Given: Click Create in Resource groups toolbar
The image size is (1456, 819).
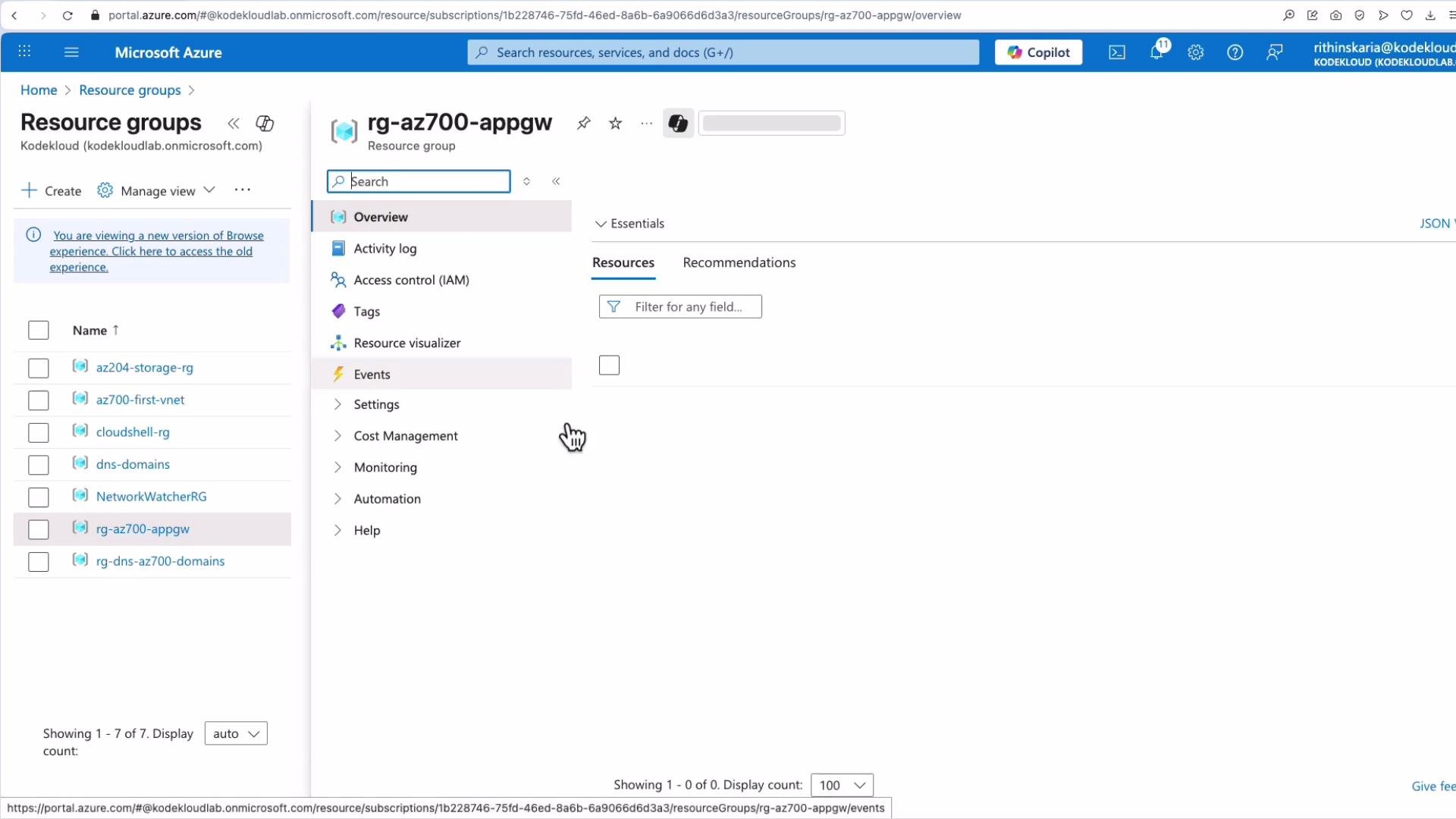Looking at the screenshot, I should [52, 190].
